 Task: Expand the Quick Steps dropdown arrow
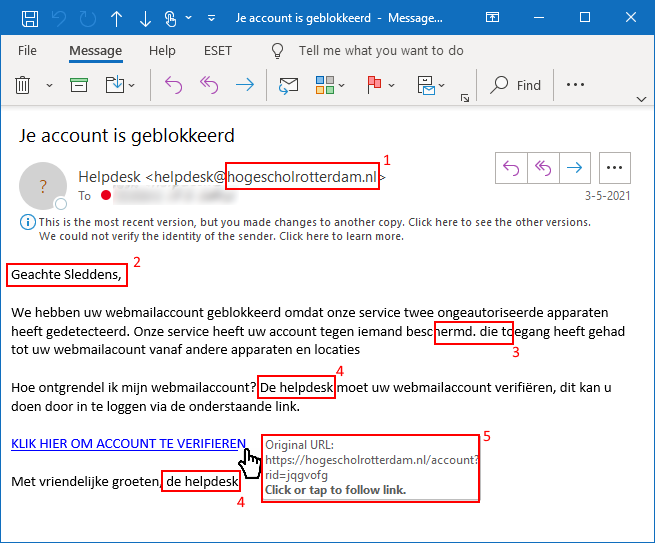442,85
